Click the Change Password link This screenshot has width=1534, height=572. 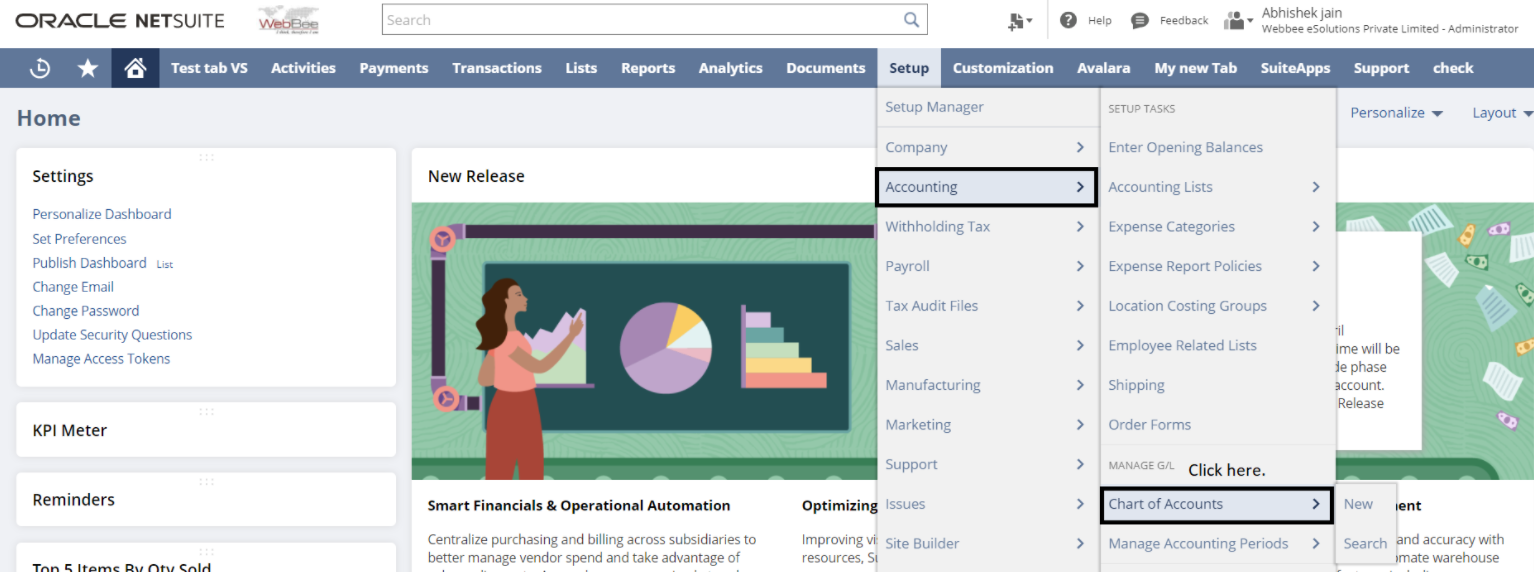[85, 311]
